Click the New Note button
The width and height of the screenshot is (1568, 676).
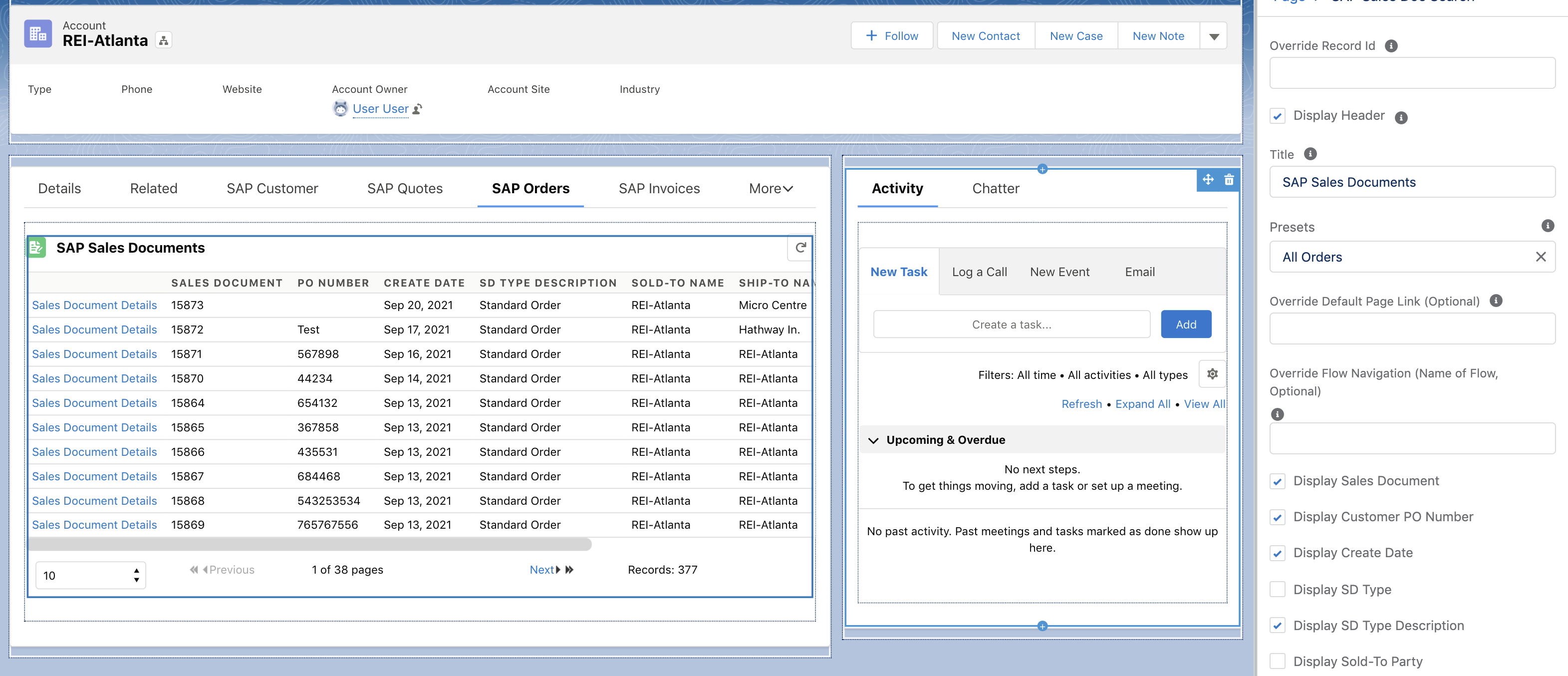(1158, 36)
